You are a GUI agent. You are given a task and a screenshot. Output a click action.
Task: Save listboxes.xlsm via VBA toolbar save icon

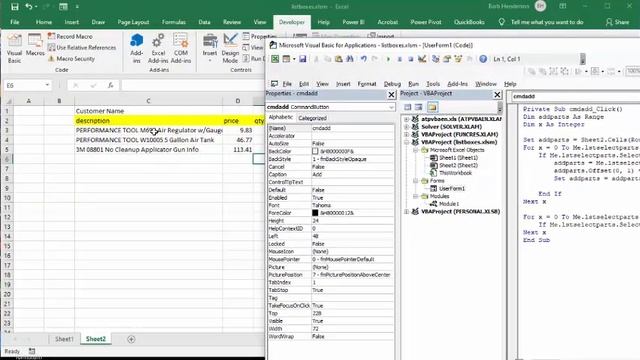[302, 59]
